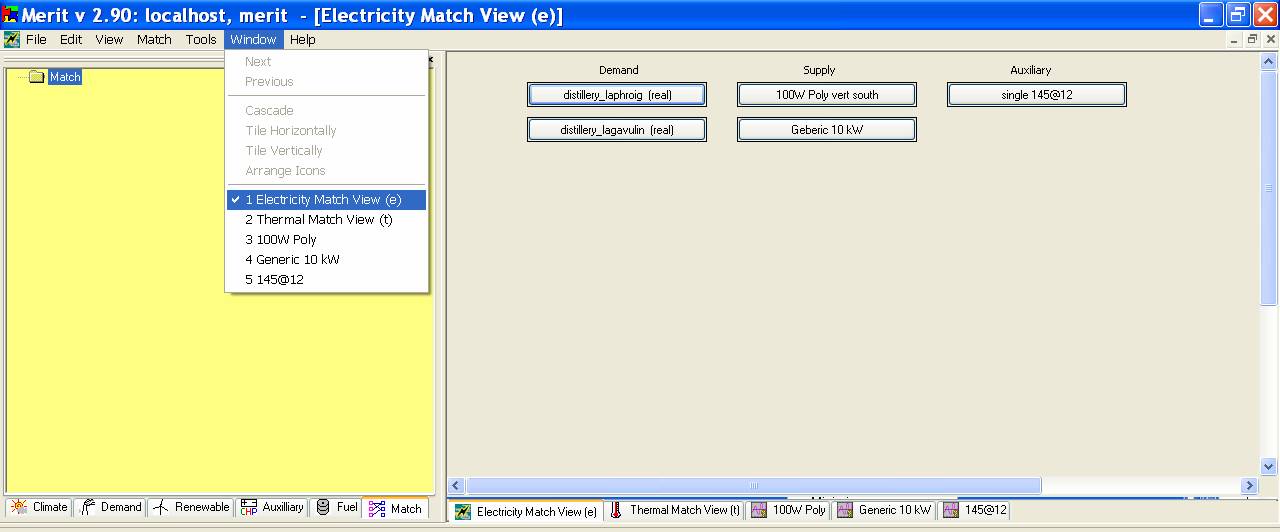Click the distillery_lagavulin (real) demand button
Screen dimensions: 1280x532
click(x=617, y=130)
